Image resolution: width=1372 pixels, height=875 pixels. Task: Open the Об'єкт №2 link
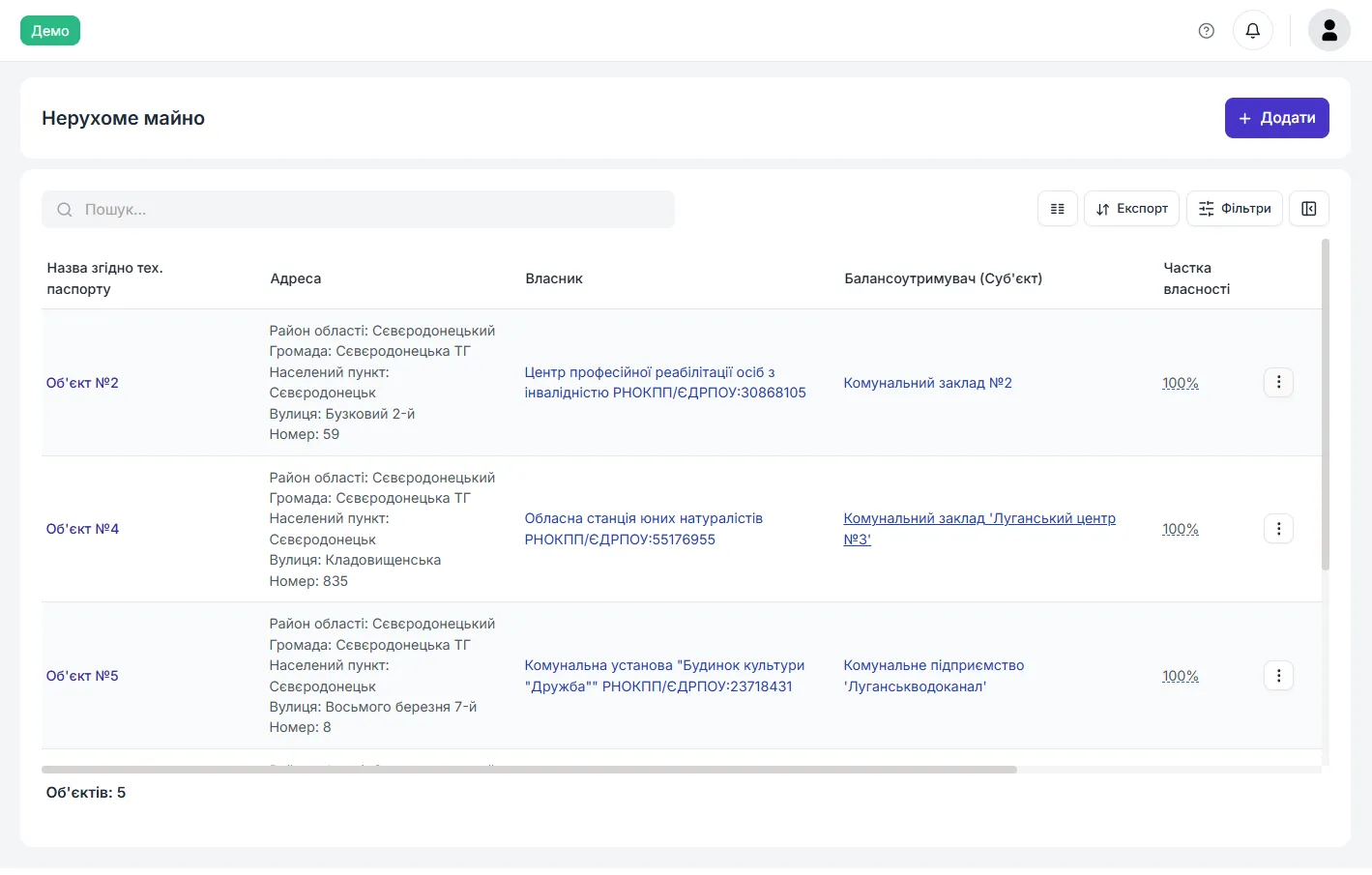click(x=82, y=383)
